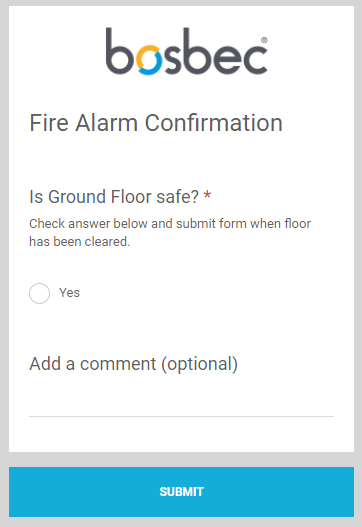Select the "Yes" radio button circle

[x=39, y=293]
